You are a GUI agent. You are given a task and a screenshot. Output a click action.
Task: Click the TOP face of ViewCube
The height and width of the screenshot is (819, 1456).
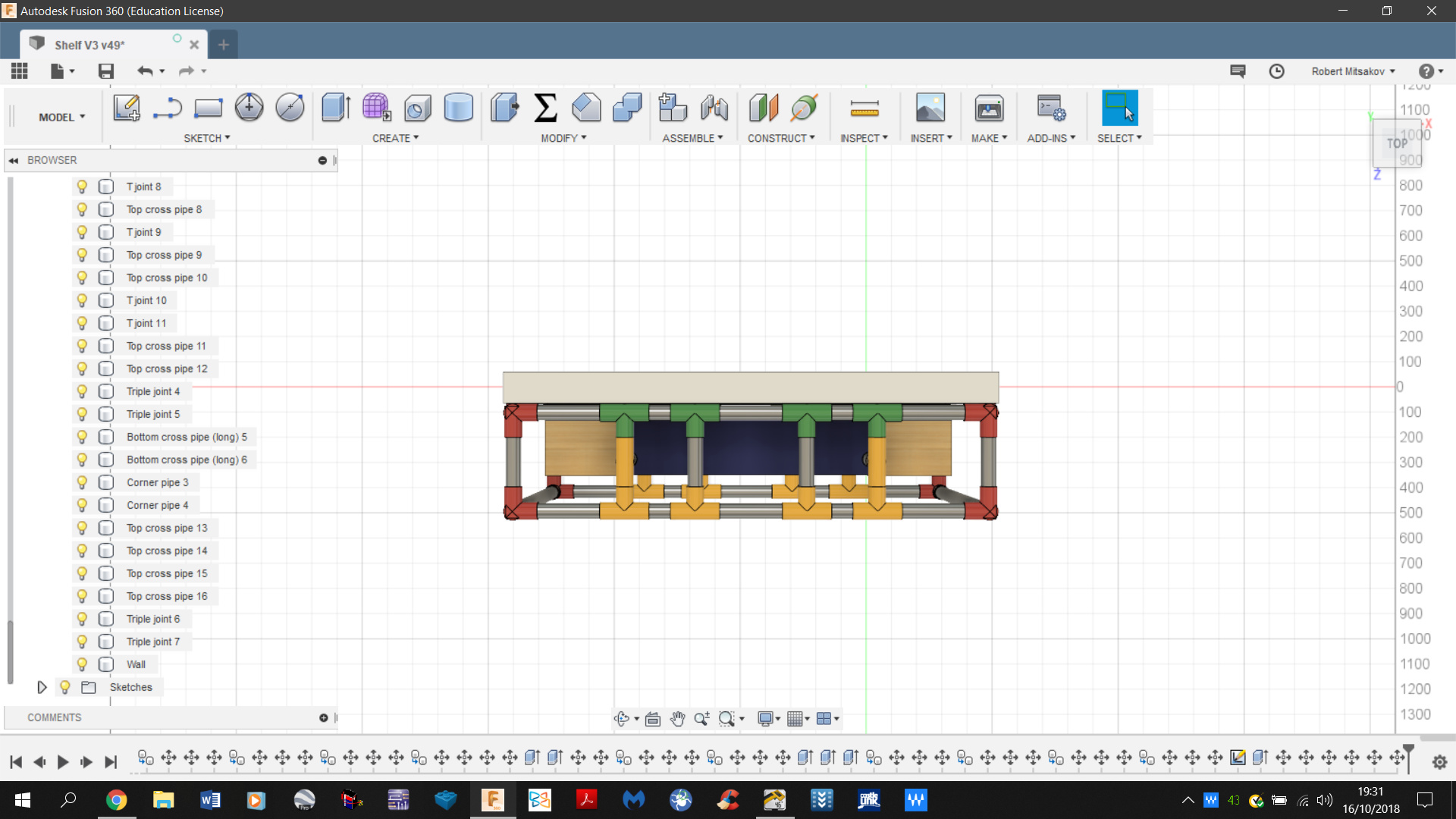point(1397,143)
